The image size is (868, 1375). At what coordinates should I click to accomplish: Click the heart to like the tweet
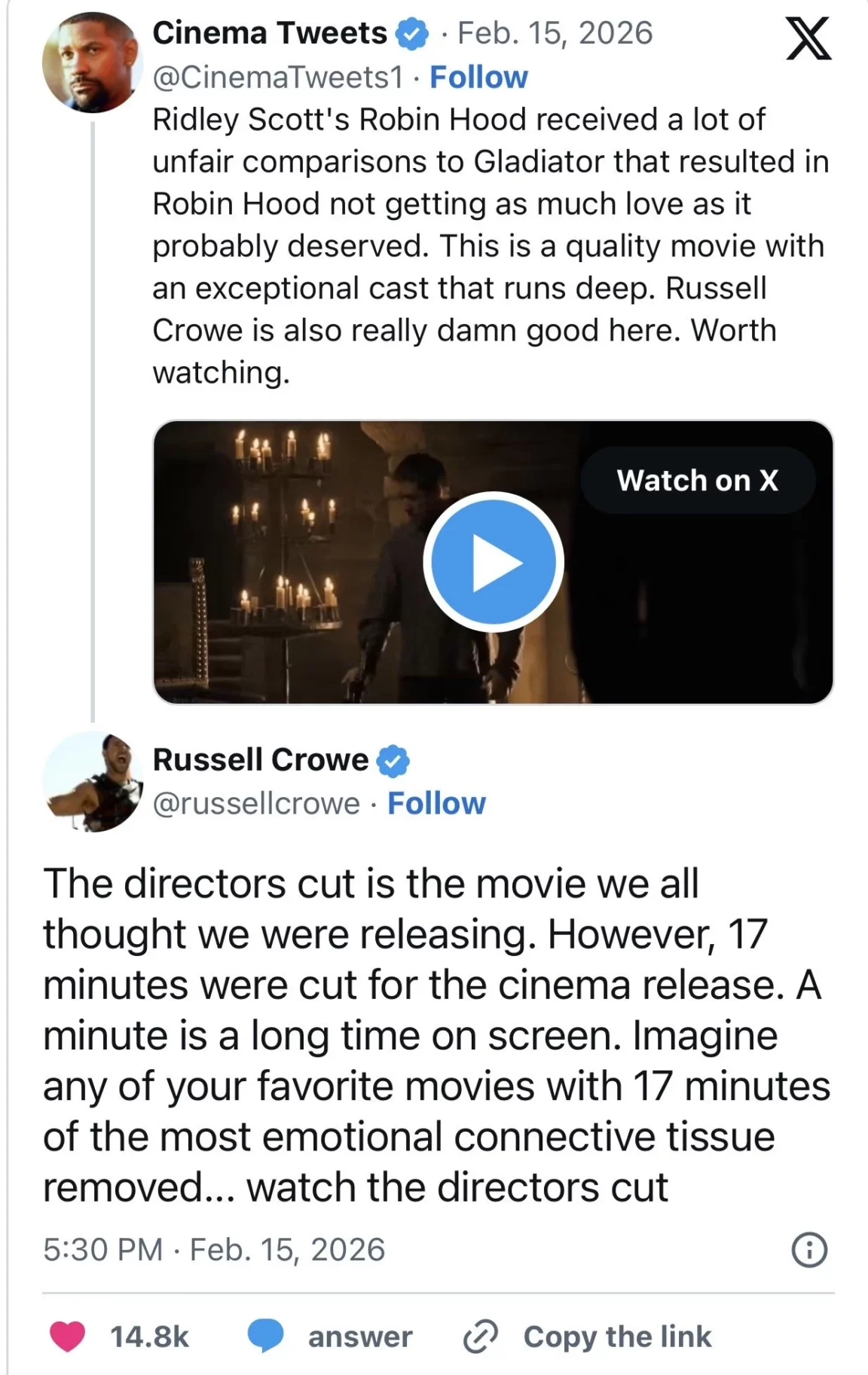pyautogui.click(x=66, y=1335)
